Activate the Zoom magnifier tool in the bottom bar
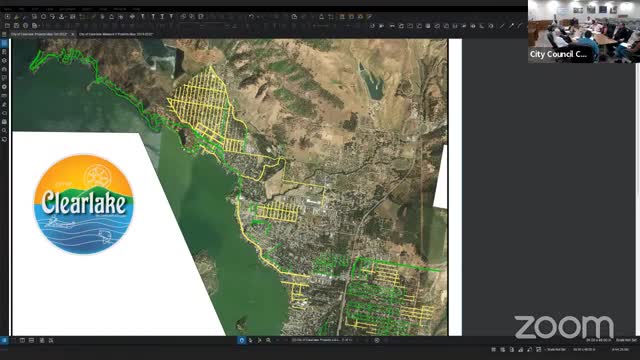The image size is (640, 360). tap(268, 340)
